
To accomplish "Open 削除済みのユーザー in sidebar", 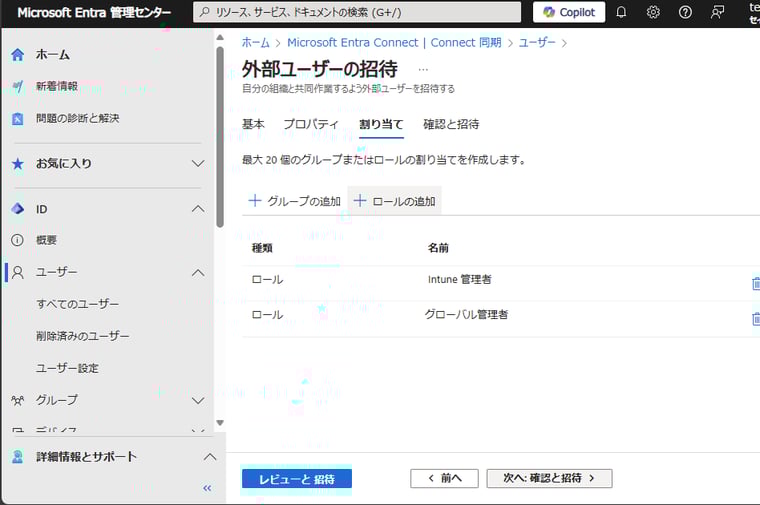I will click(x=83, y=336).
